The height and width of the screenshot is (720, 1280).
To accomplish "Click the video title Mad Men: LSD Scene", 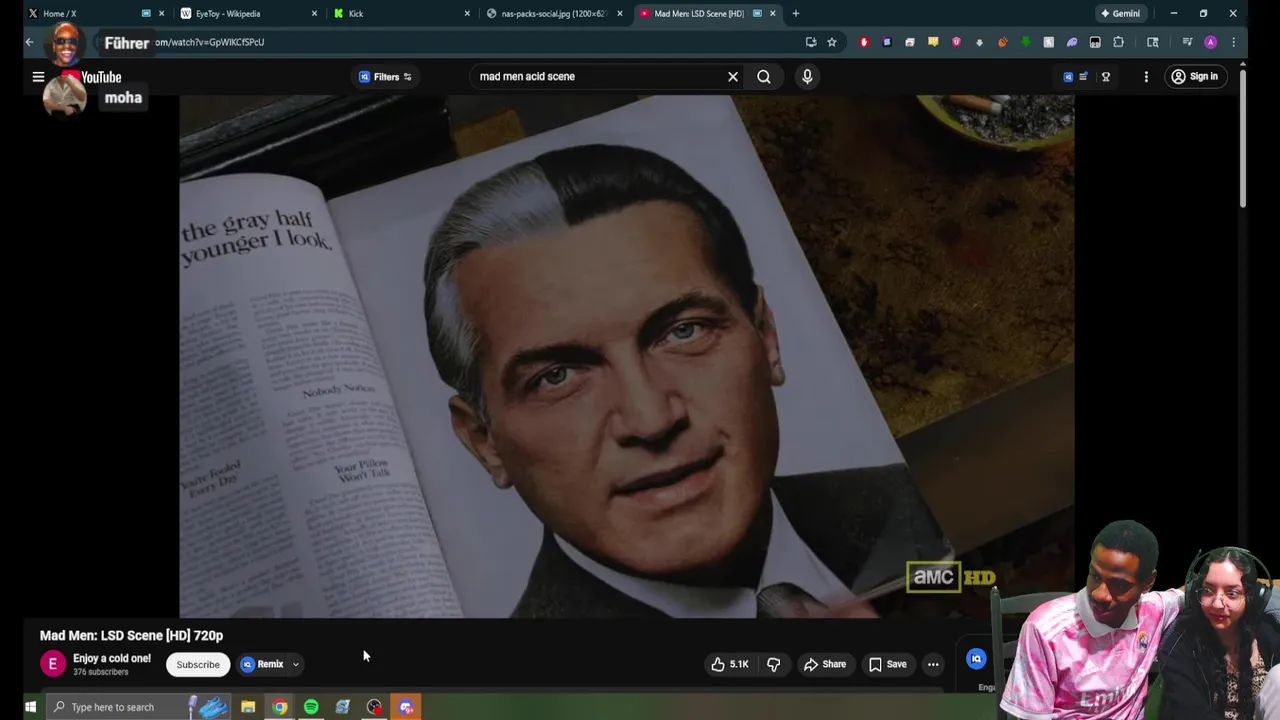I will [x=131, y=635].
